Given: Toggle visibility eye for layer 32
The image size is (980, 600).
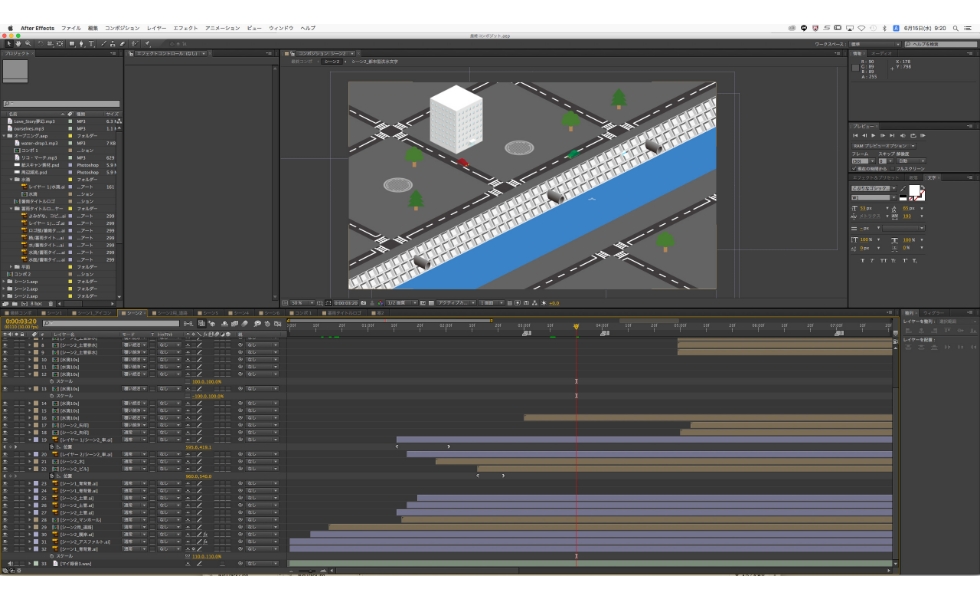Looking at the screenshot, I should [x=5, y=549].
